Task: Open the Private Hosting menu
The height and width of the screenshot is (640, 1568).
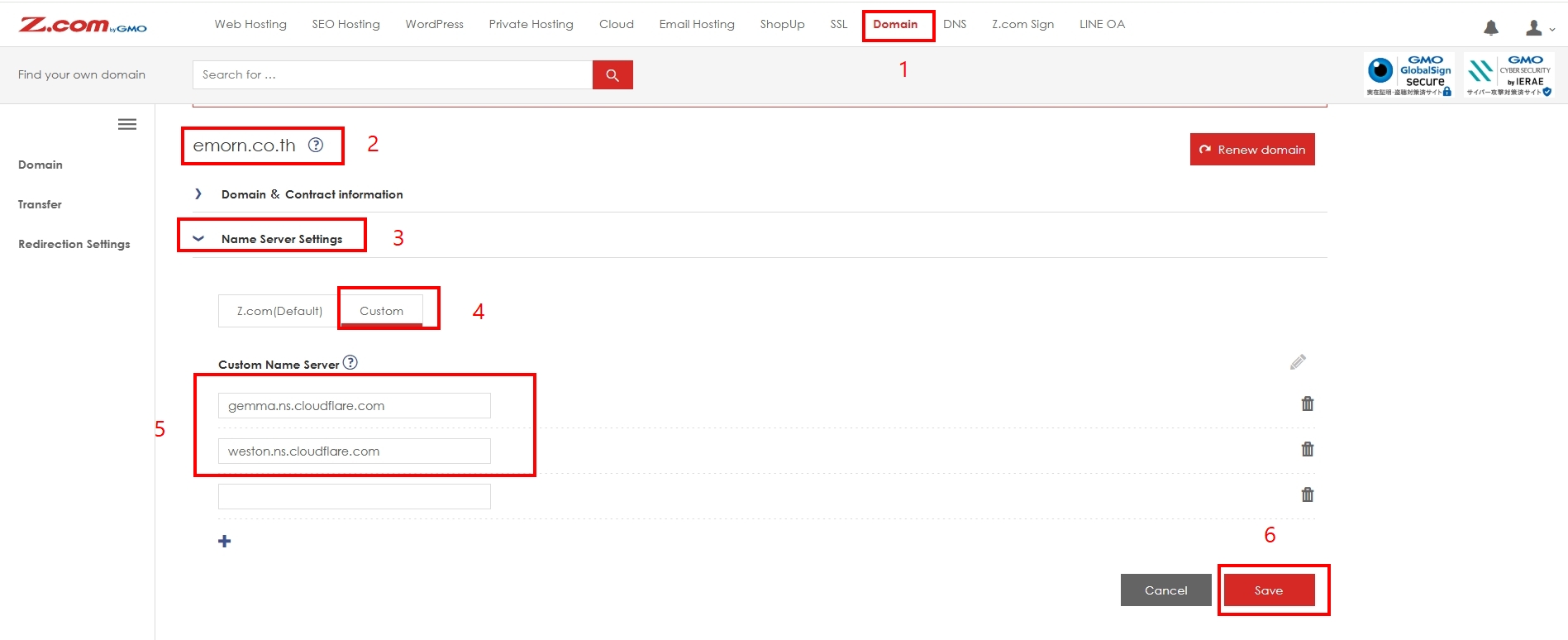Action: (x=531, y=24)
